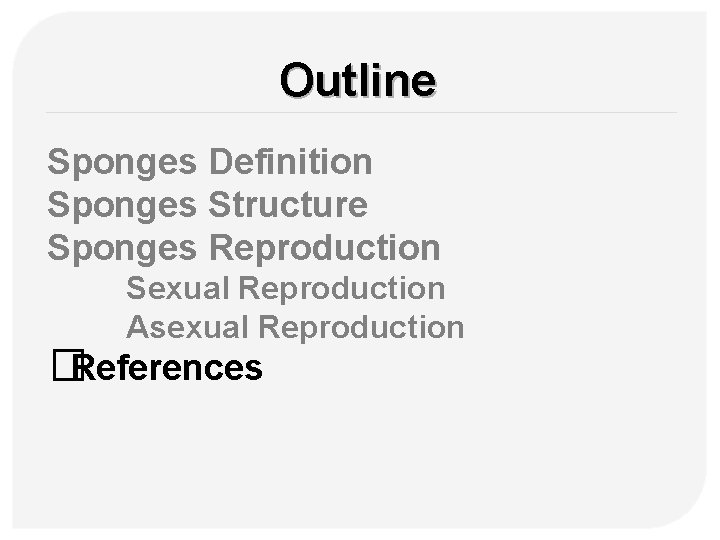Click the empty slide area below References
This screenshot has width=720, height=540.
tap(360, 450)
